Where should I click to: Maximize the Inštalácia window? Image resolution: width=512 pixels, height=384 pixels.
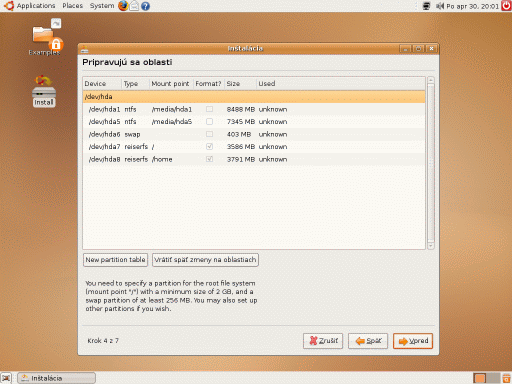(418, 49)
